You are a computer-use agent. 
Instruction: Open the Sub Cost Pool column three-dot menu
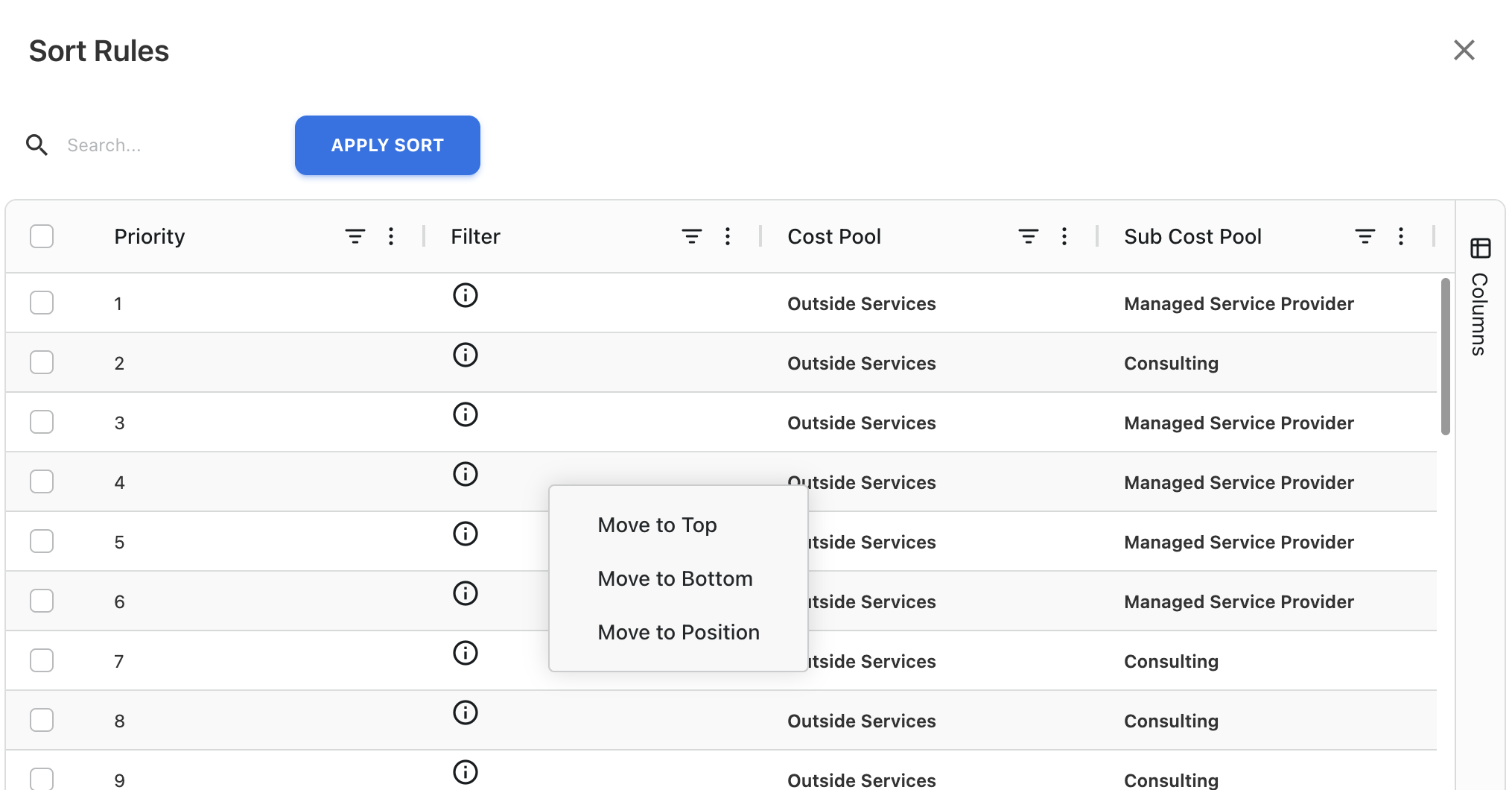(x=1401, y=236)
